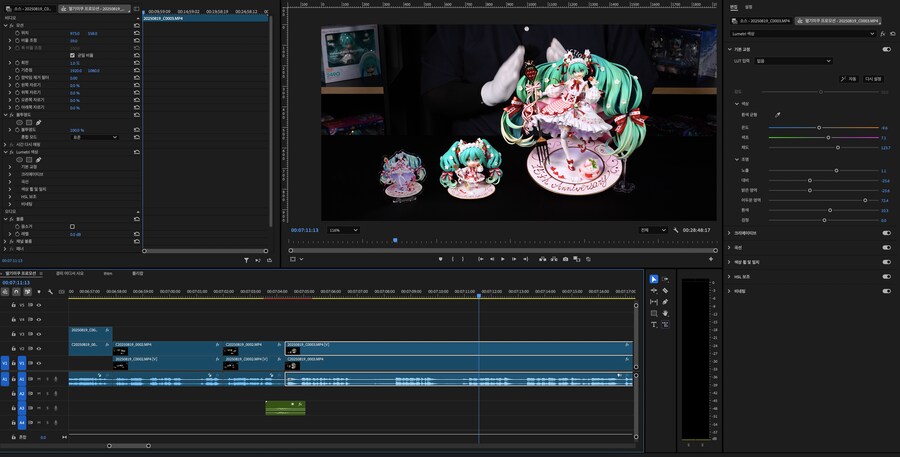Expand the Creative section in Lumetri panel
This screenshot has height=457, width=900.
730,233
